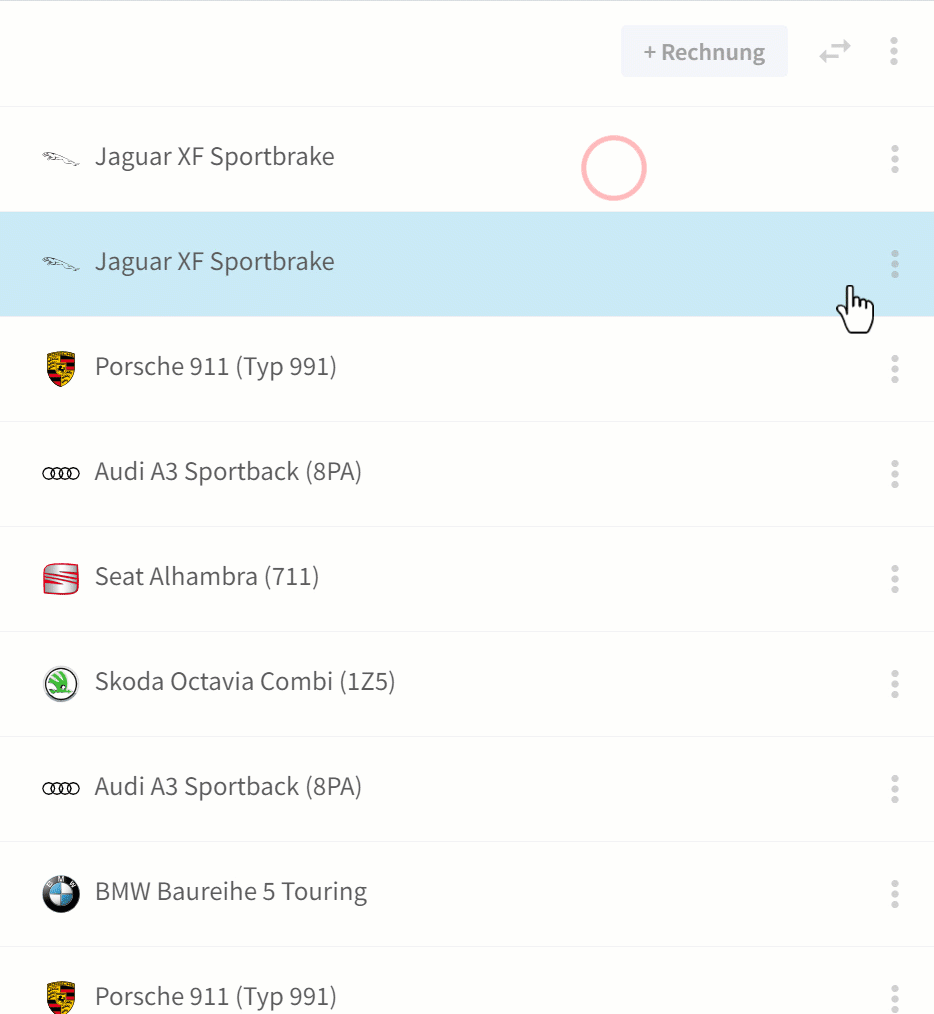The height and width of the screenshot is (1014, 934).
Task: Select the highlighted Jaguar XF Sportbrake row
Action: click(467, 264)
